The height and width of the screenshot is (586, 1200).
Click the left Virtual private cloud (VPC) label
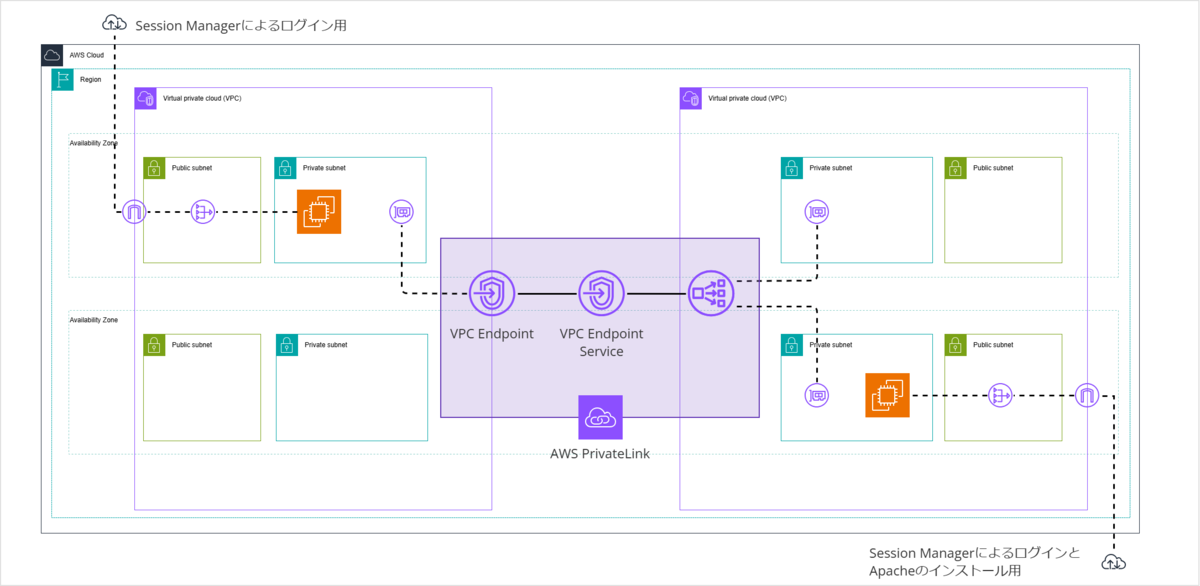click(202, 99)
